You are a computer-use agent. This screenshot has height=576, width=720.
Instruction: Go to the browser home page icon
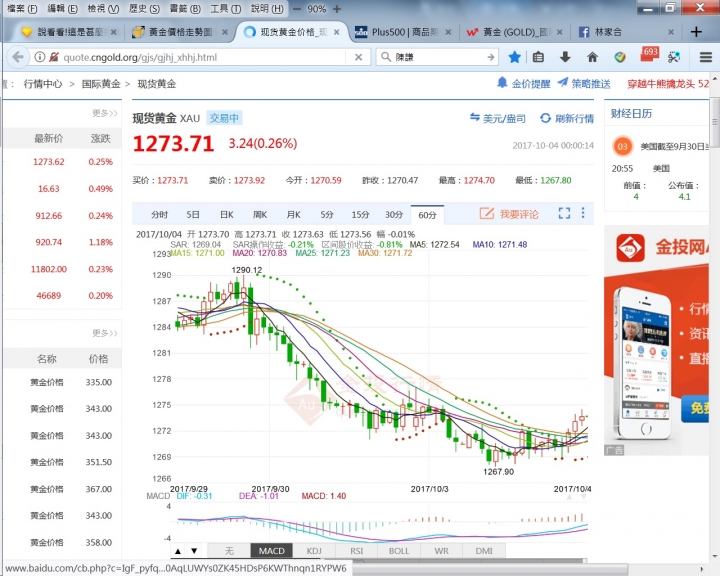593,57
